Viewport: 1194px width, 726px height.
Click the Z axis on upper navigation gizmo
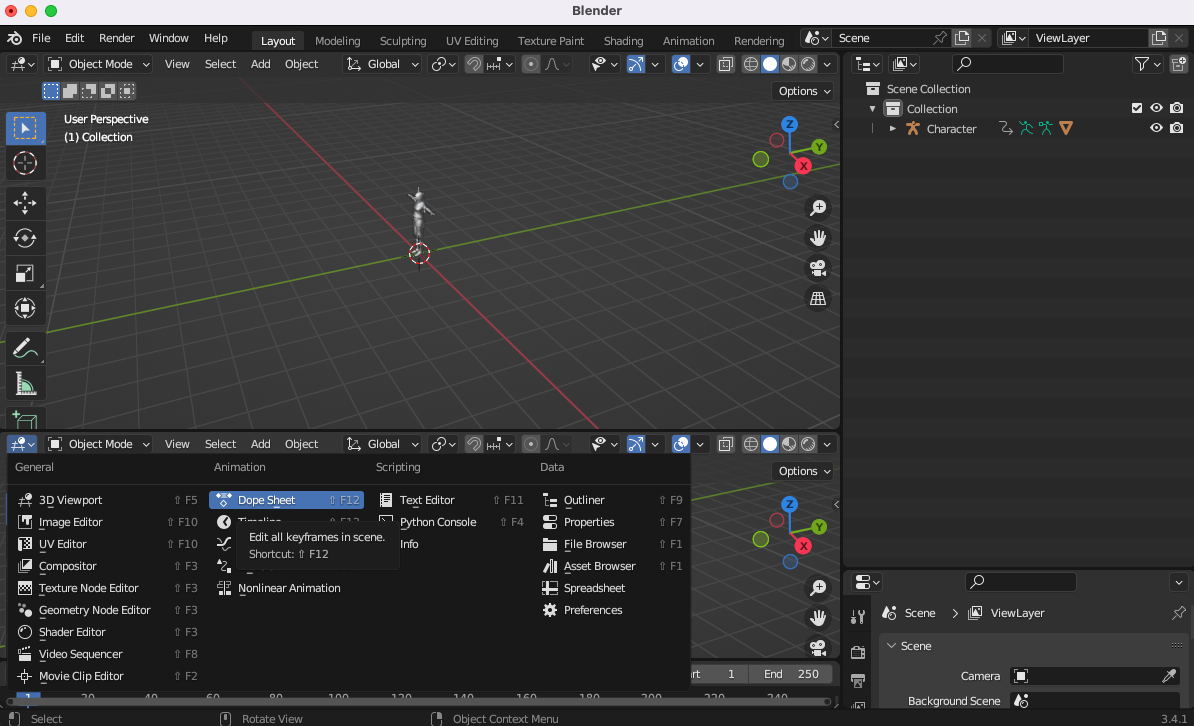pos(790,124)
